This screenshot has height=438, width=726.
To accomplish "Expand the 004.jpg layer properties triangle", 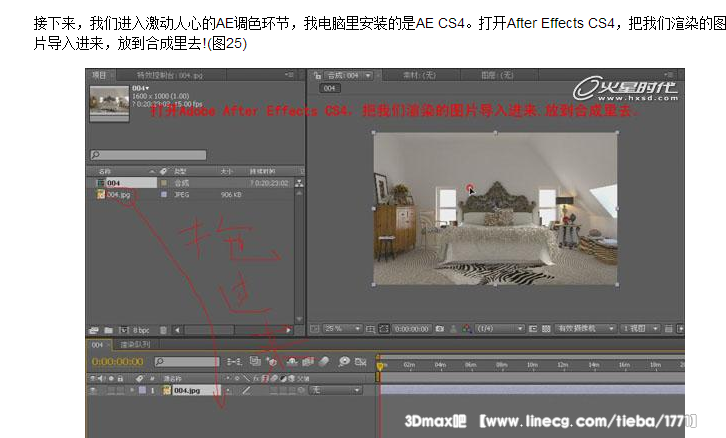I will [132, 391].
